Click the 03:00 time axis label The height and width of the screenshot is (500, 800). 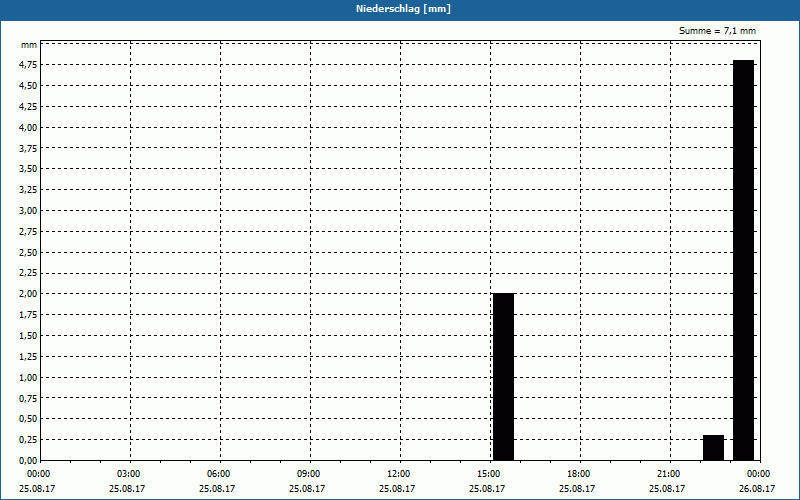tap(129, 474)
